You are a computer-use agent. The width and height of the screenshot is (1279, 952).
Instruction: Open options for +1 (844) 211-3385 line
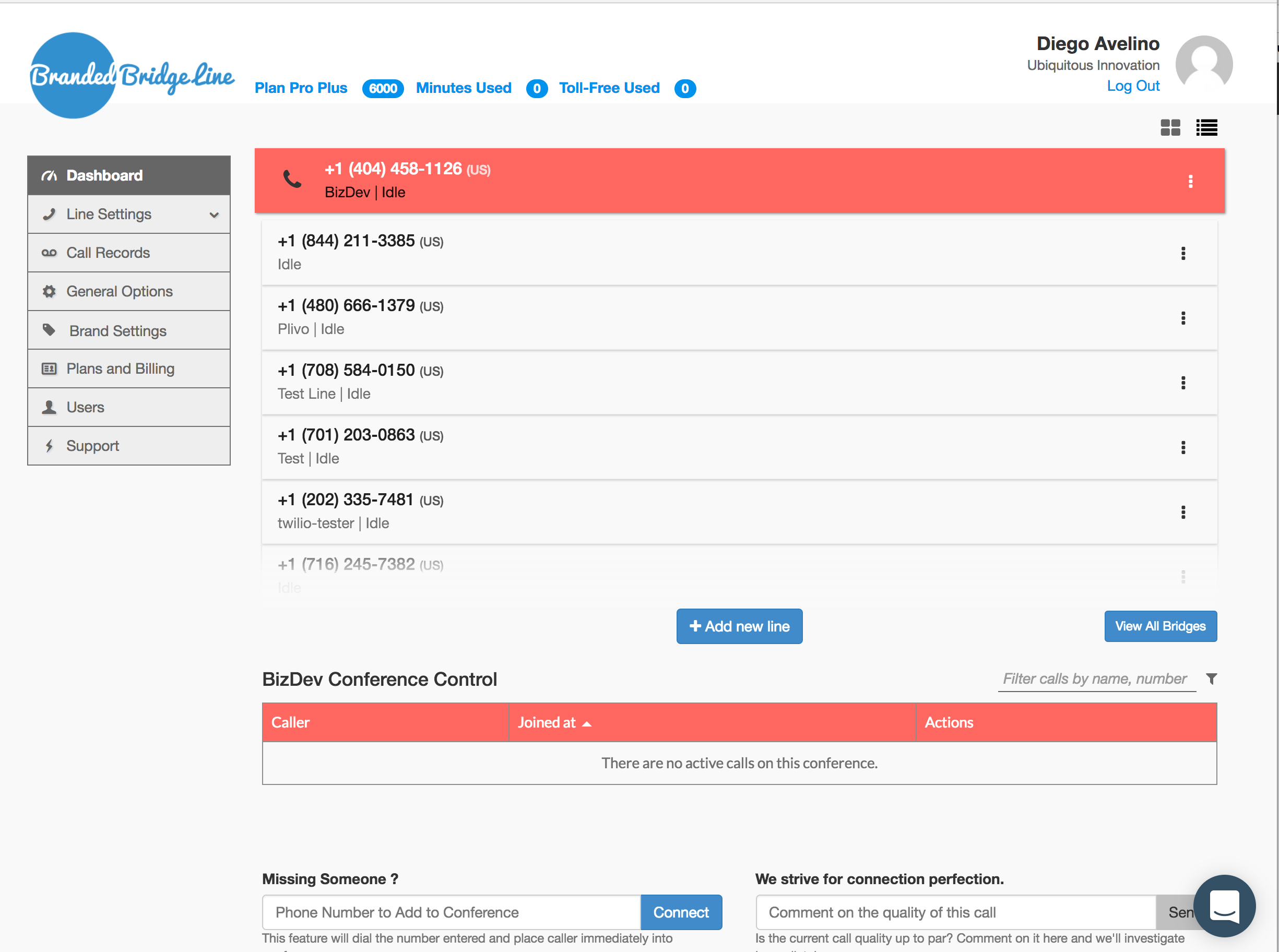pyautogui.click(x=1183, y=254)
